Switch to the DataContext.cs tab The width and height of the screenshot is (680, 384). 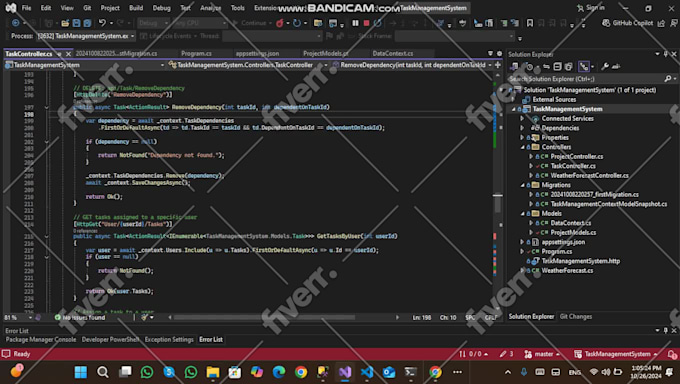393,53
